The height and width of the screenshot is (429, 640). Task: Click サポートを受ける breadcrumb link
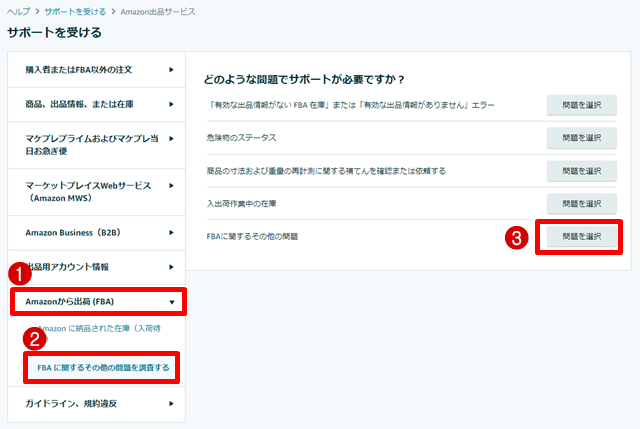73,11
